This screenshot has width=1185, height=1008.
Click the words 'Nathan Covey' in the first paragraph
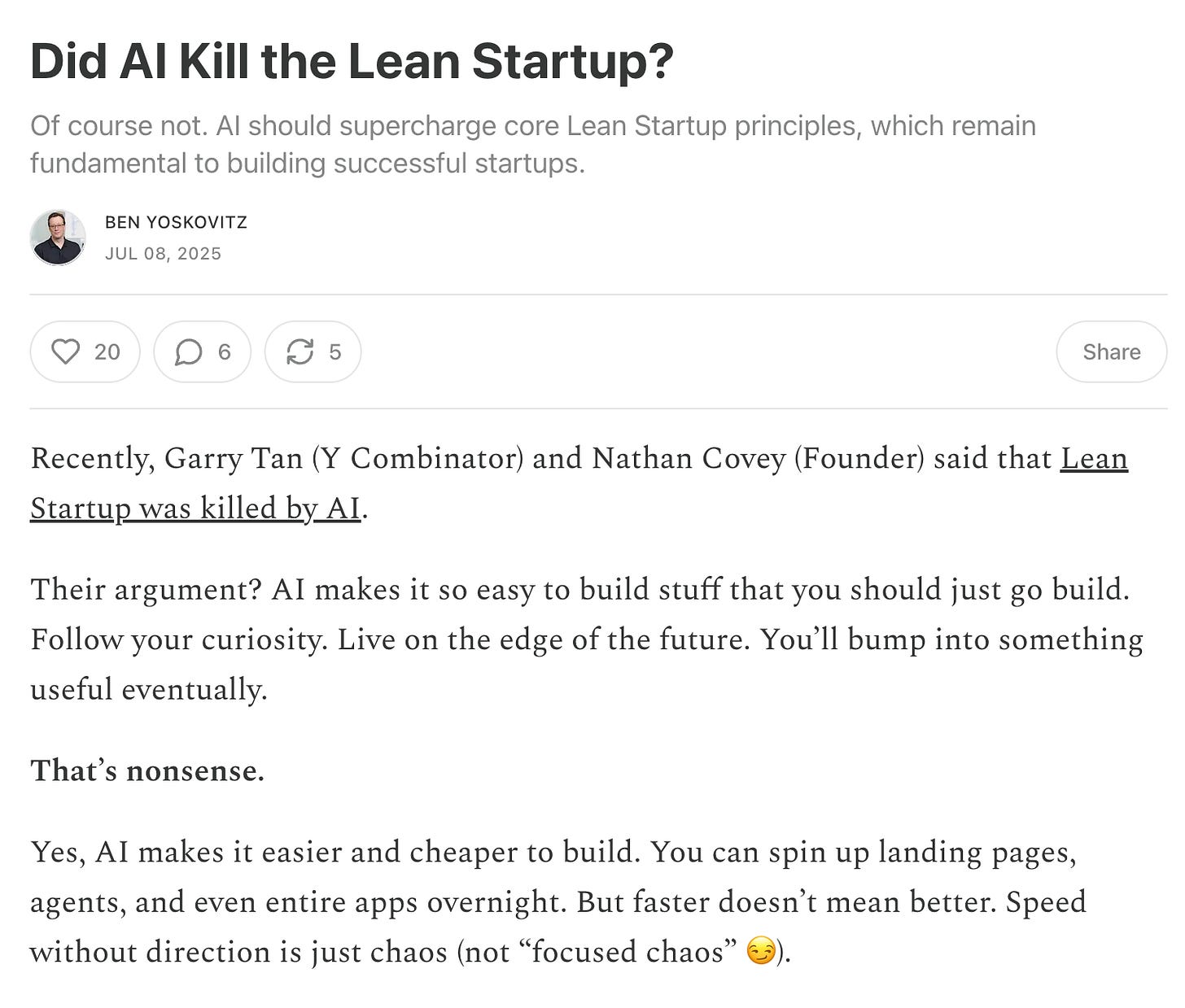688,458
